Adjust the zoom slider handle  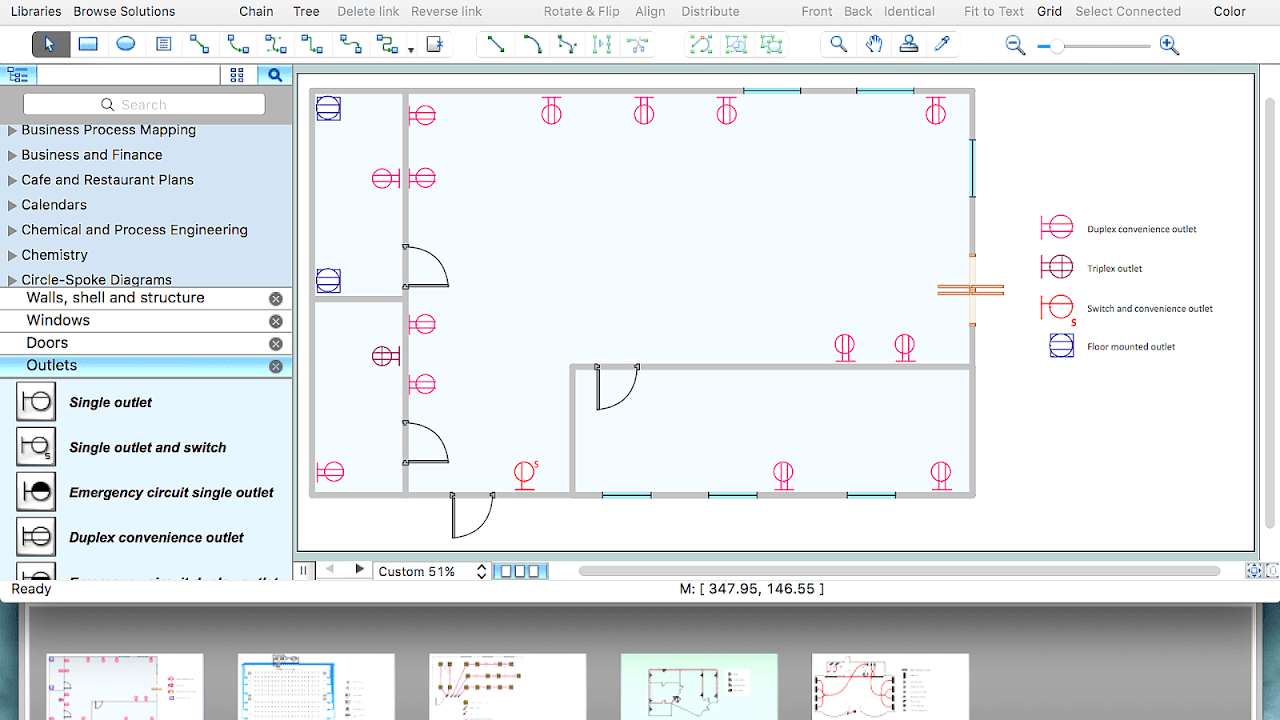[1057, 46]
